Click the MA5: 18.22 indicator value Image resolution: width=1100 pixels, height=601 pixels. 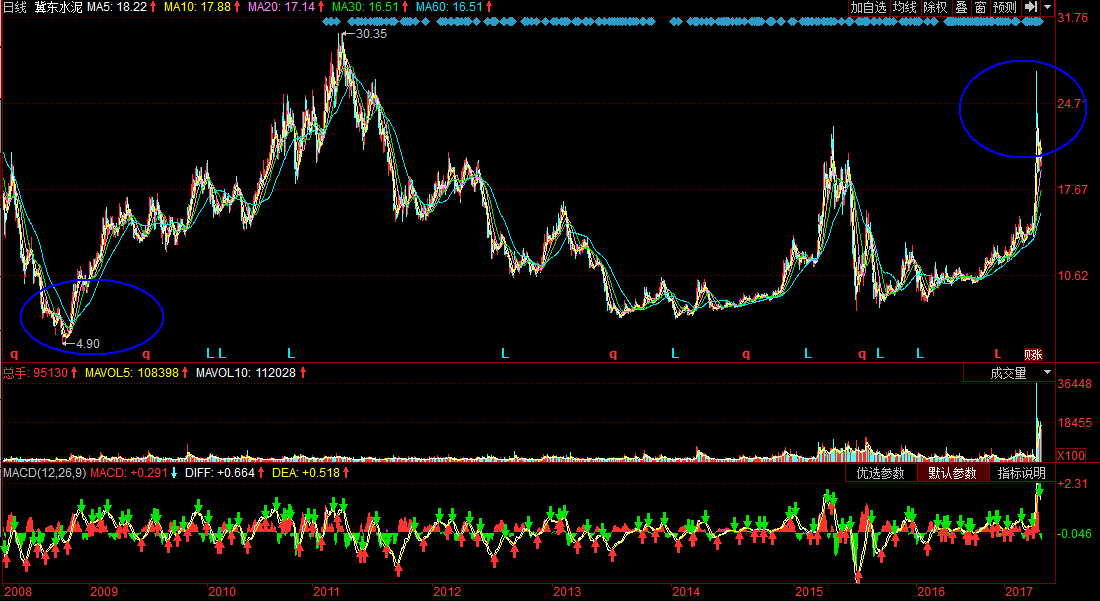(117, 8)
